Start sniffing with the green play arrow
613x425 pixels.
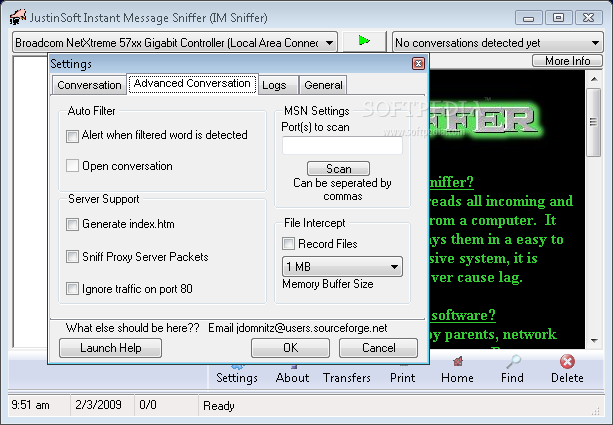[x=364, y=41]
